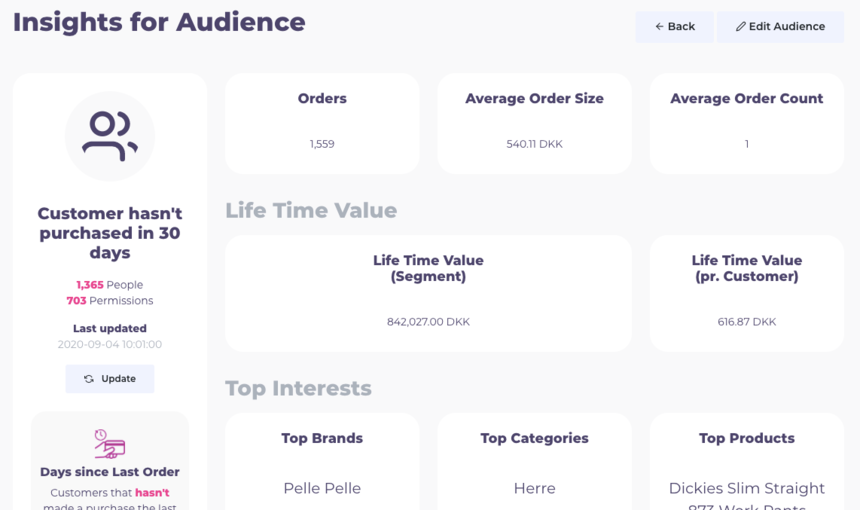Click the pencil icon beside Edit Audience
The image size is (860, 510).
[x=740, y=27]
